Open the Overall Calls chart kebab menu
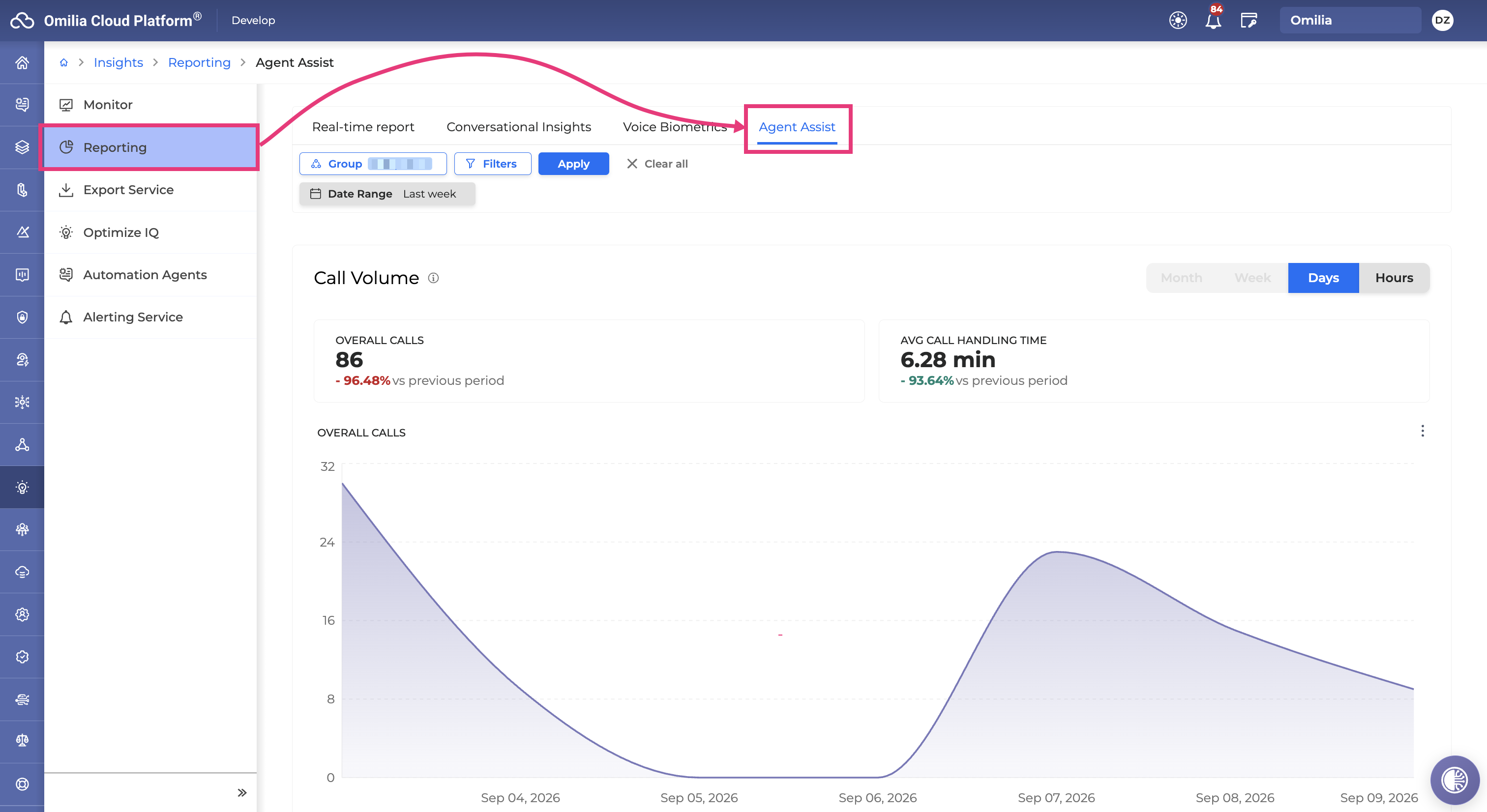Viewport: 1487px width, 812px height. click(1422, 431)
